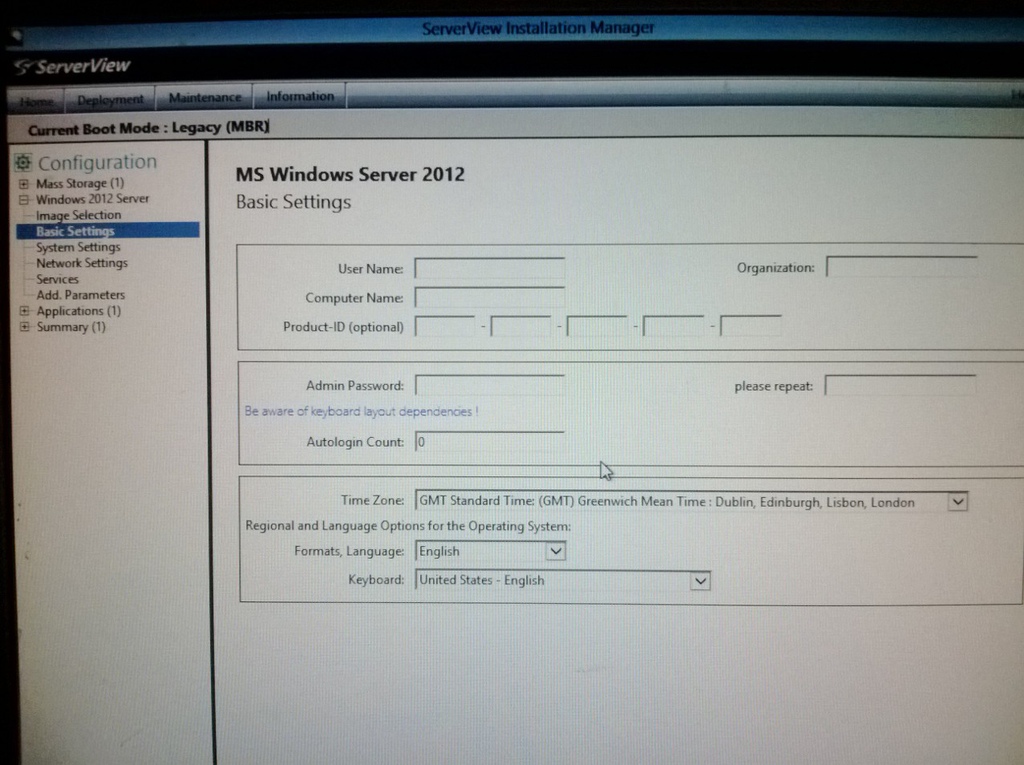Click the Admin Password field

[x=490, y=385]
